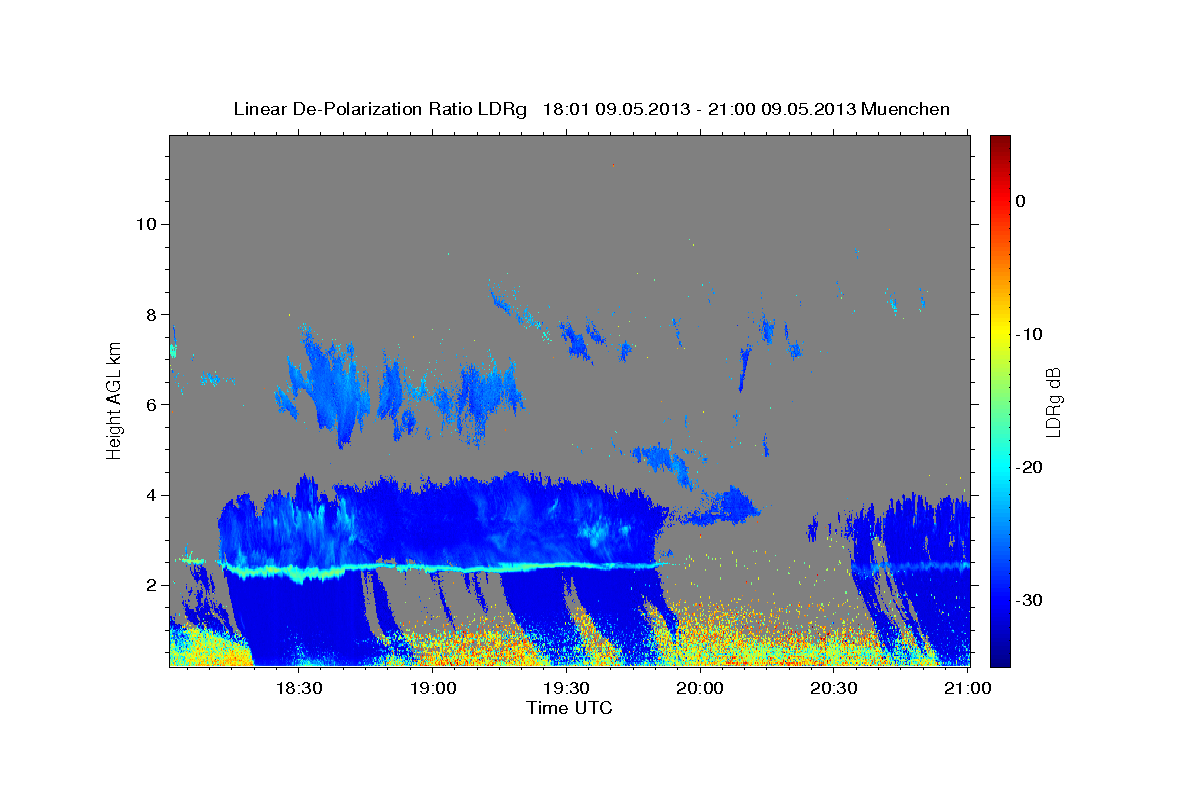
Task: Click the 21:00 time tick label
Action: (x=968, y=689)
